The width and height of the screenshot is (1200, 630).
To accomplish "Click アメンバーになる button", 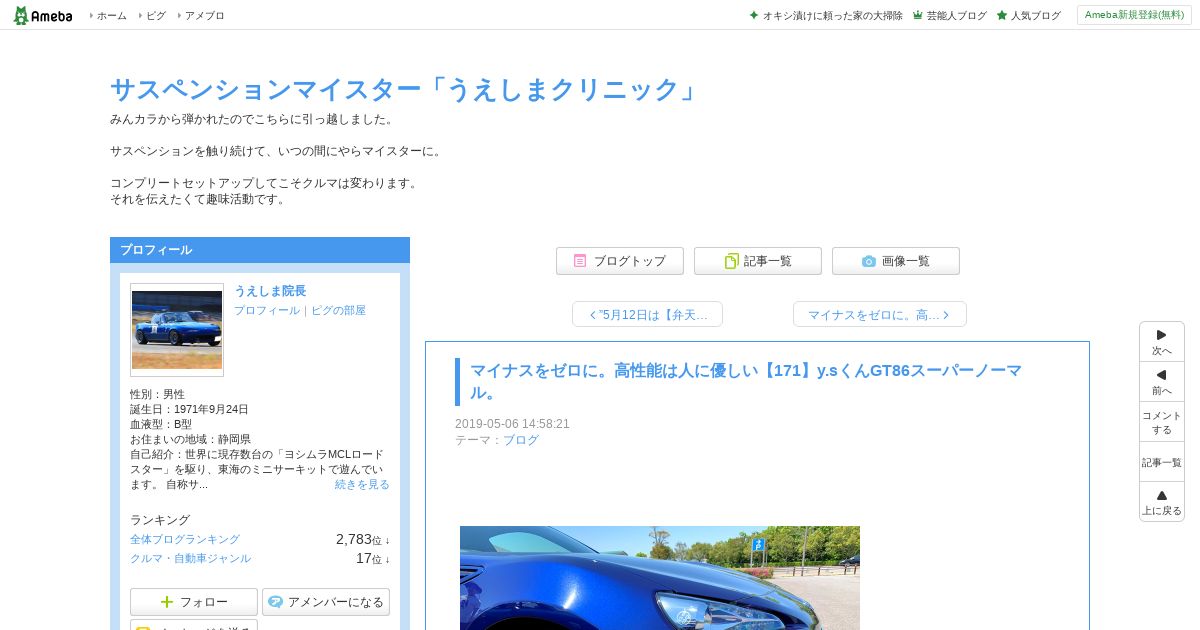I will click(326, 602).
